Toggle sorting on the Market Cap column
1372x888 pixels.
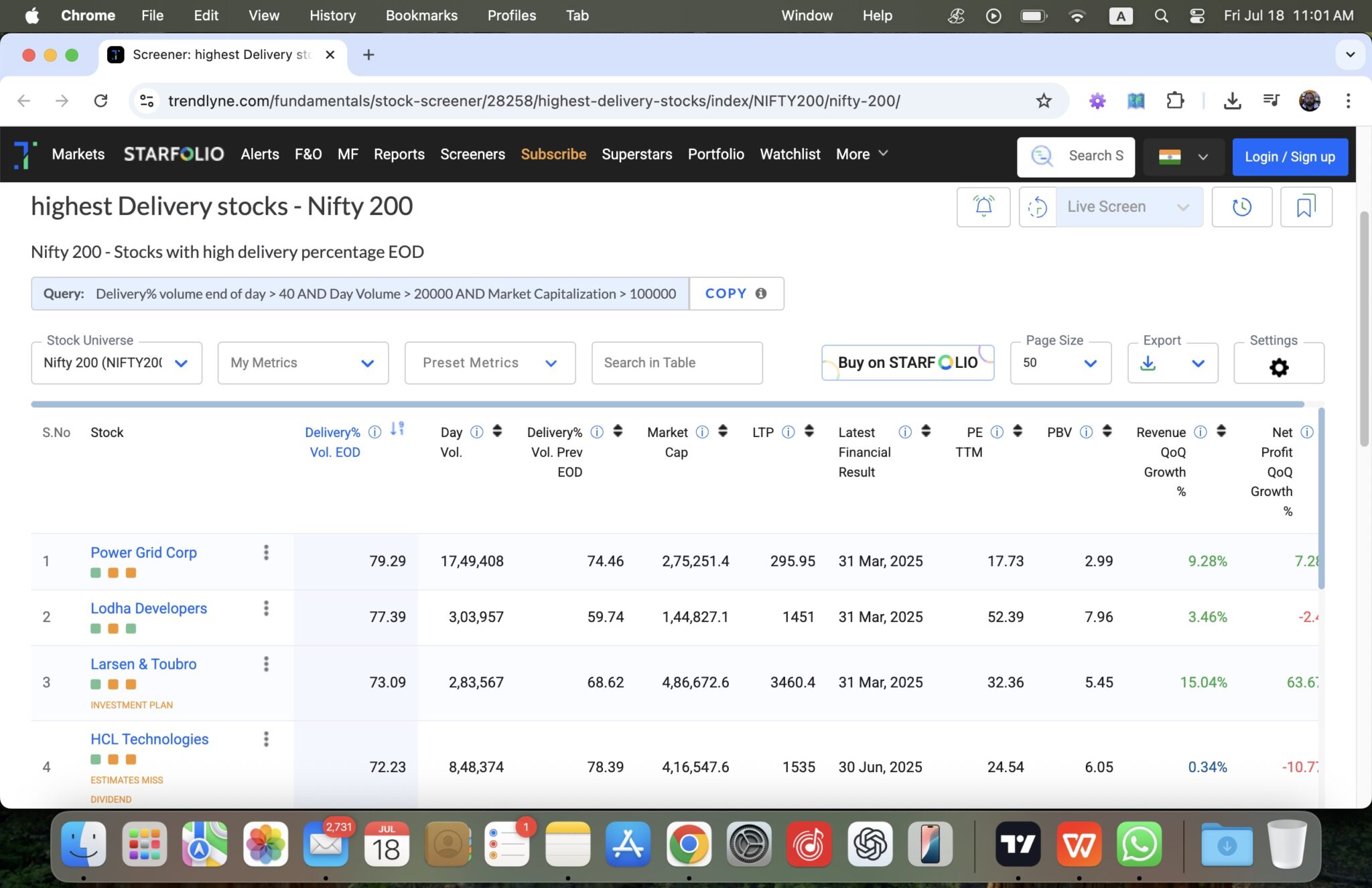click(x=722, y=432)
